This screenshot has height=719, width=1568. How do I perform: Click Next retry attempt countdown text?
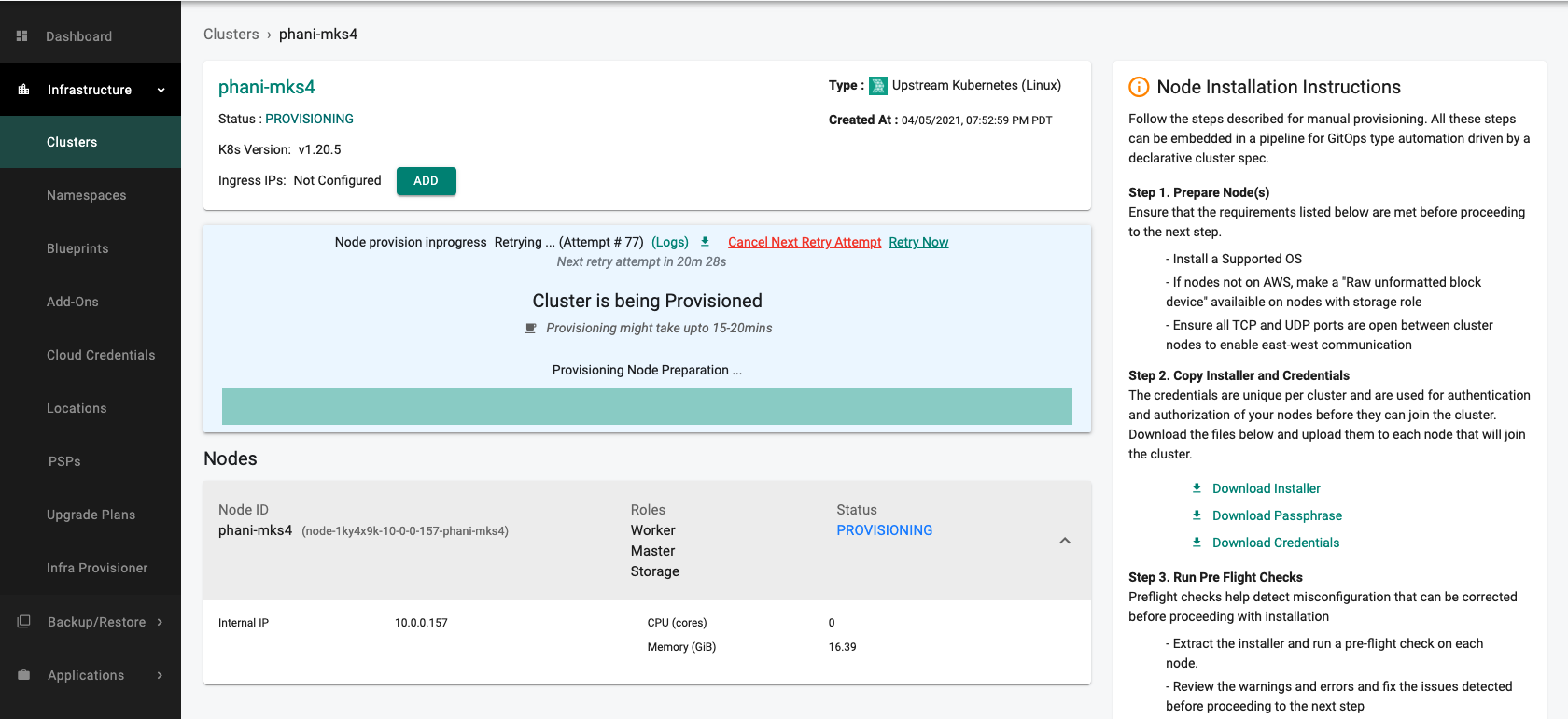point(641,261)
